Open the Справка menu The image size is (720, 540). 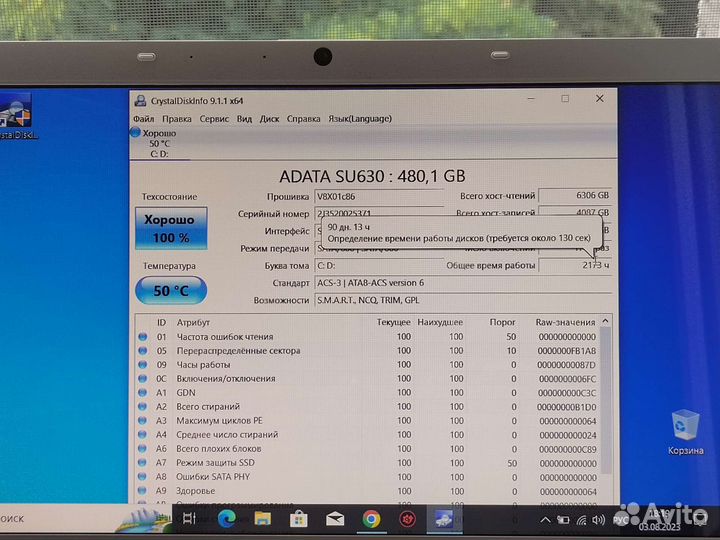(x=304, y=118)
